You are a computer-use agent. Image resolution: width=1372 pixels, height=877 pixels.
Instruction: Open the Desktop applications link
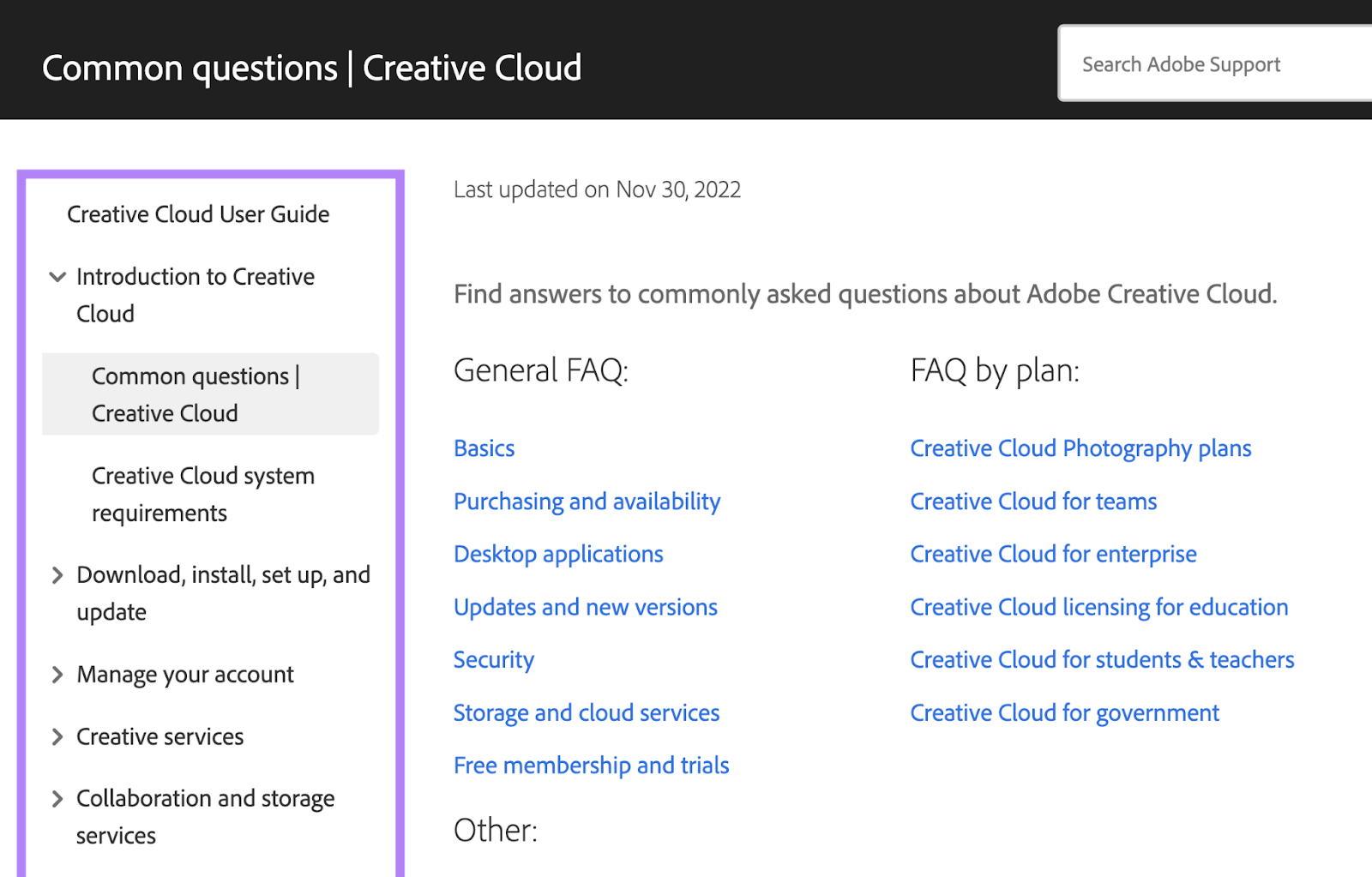pyautogui.click(x=558, y=554)
